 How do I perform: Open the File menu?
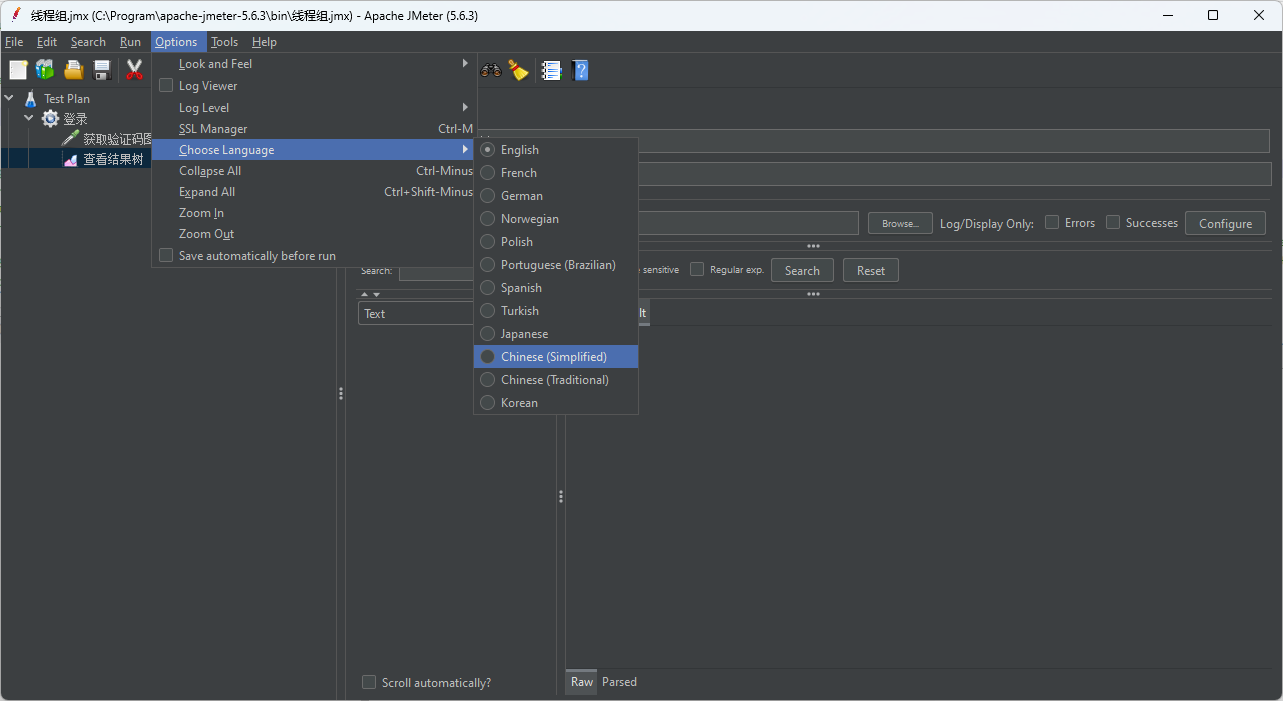pos(14,42)
